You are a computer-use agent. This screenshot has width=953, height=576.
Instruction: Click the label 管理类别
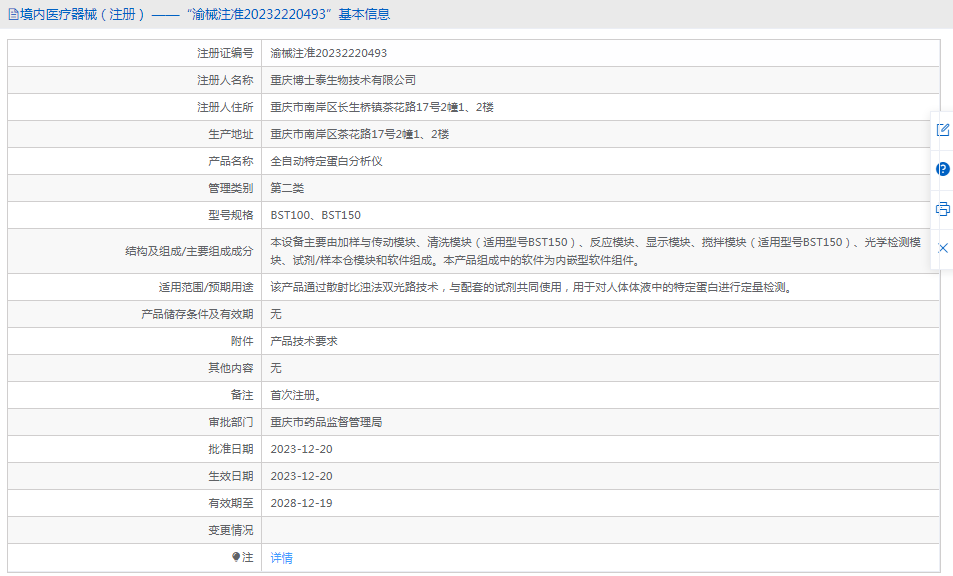point(230,188)
